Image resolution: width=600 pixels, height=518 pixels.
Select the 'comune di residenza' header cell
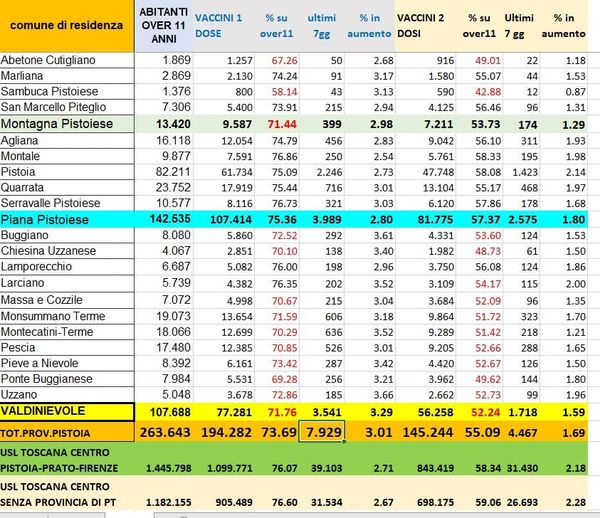tap(67, 26)
